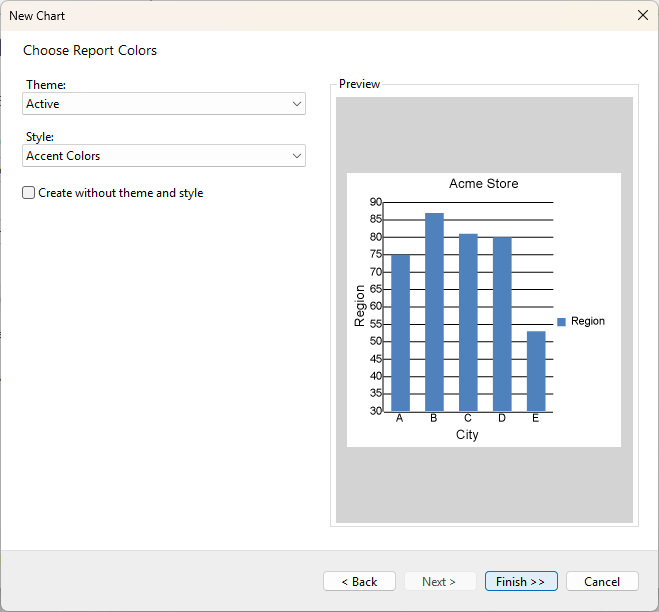Click bar C in the chart preview
The height and width of the screenshot is (612, 659).
coord(468,322)
